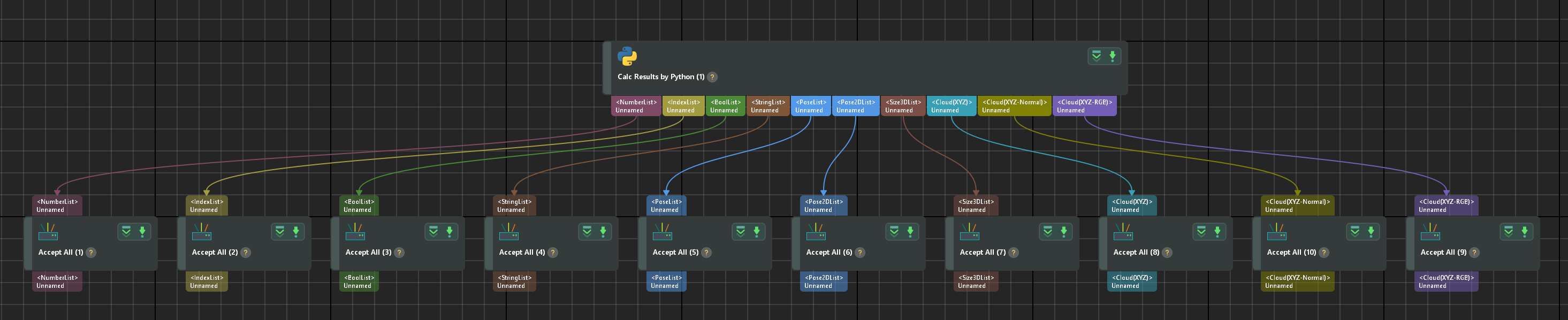1568x320 pixels.
Task: Select the Cloud(XYZ-RGB) output port of Python node
Action: coord(1084,106)
